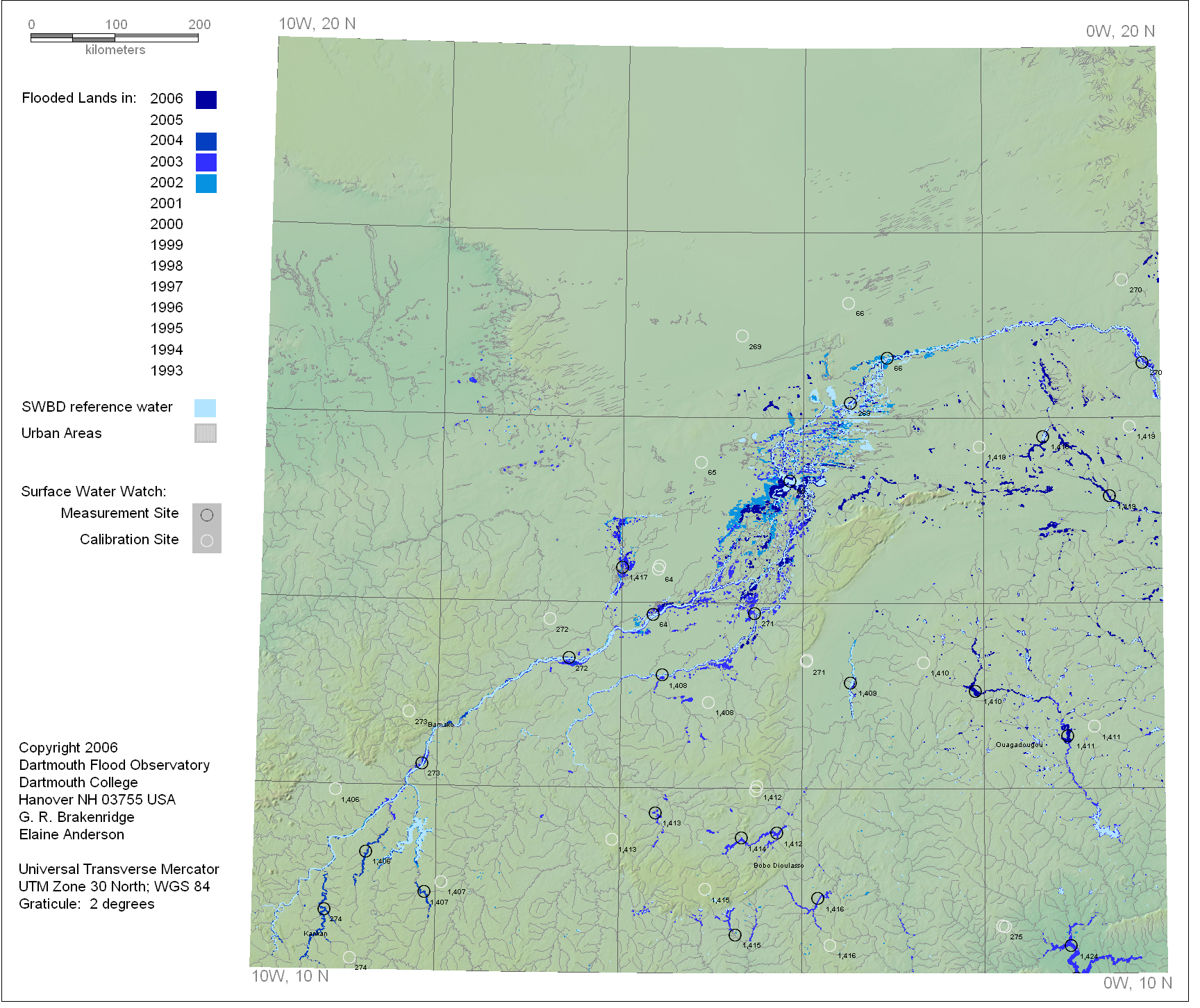Screen dimensions: 1200x1008
Task: Click the white calibration circle labeled 65
Action: [x=701, y=462]
